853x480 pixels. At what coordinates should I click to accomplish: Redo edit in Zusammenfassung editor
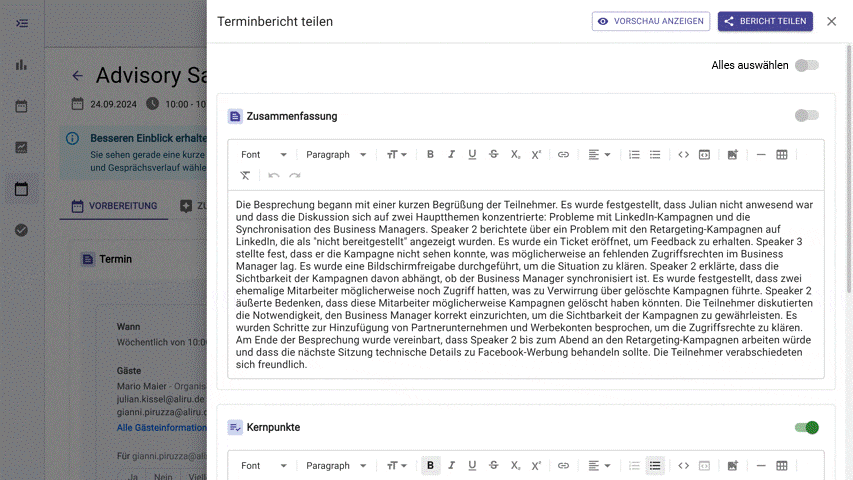[x=295, y=175]
